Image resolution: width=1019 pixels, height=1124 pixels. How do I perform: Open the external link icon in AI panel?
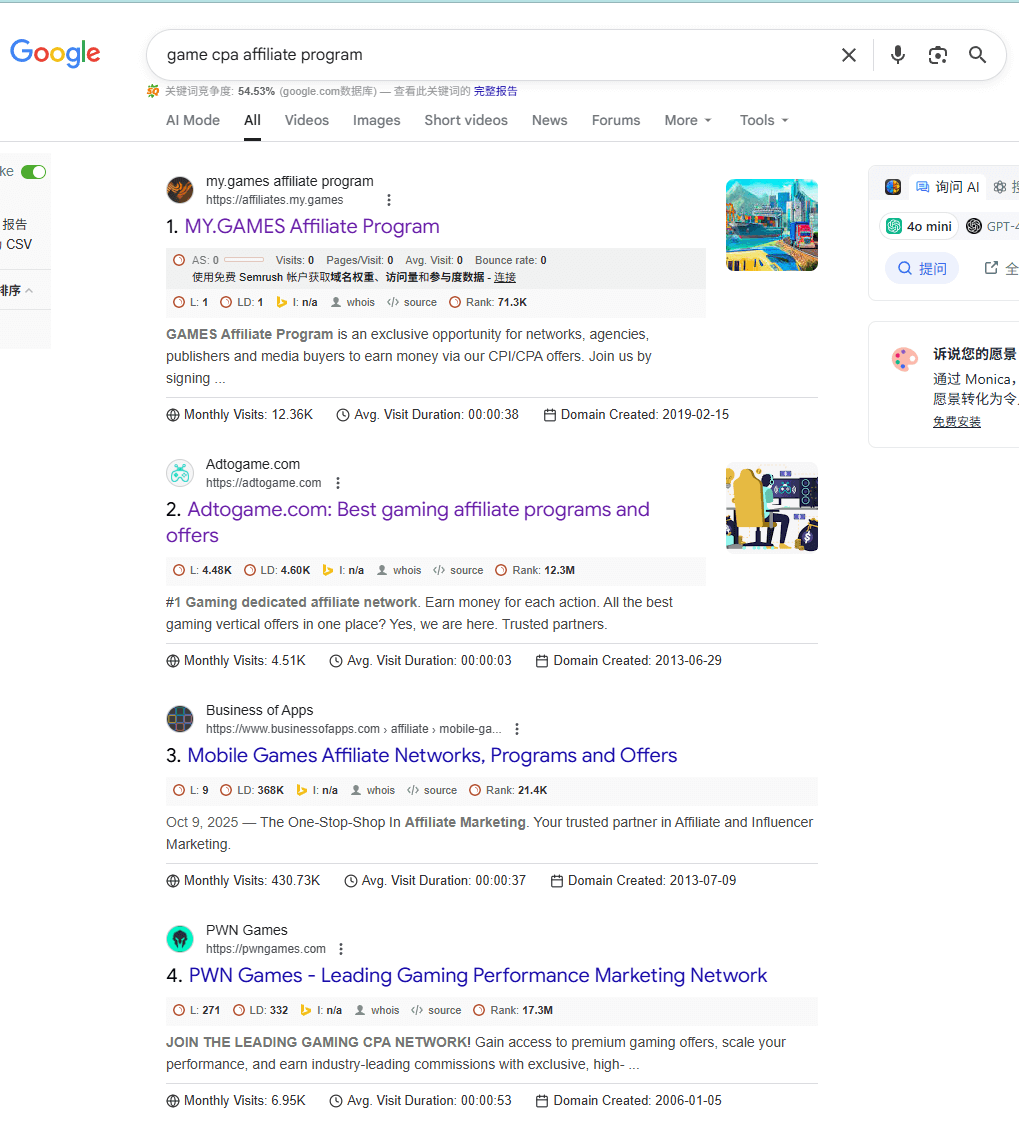(x=991, y=268)
